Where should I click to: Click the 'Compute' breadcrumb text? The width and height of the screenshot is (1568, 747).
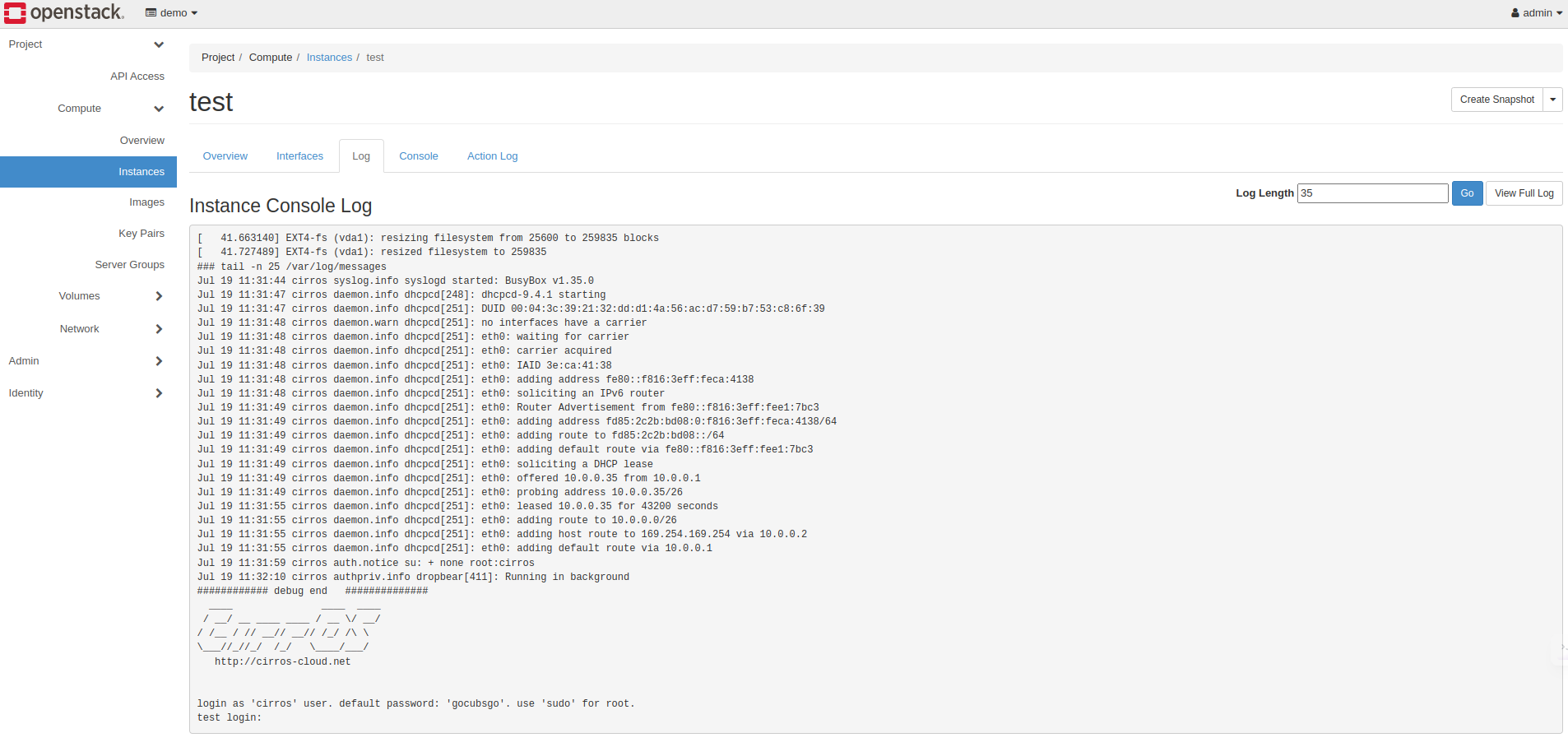(x=271, y=58)
